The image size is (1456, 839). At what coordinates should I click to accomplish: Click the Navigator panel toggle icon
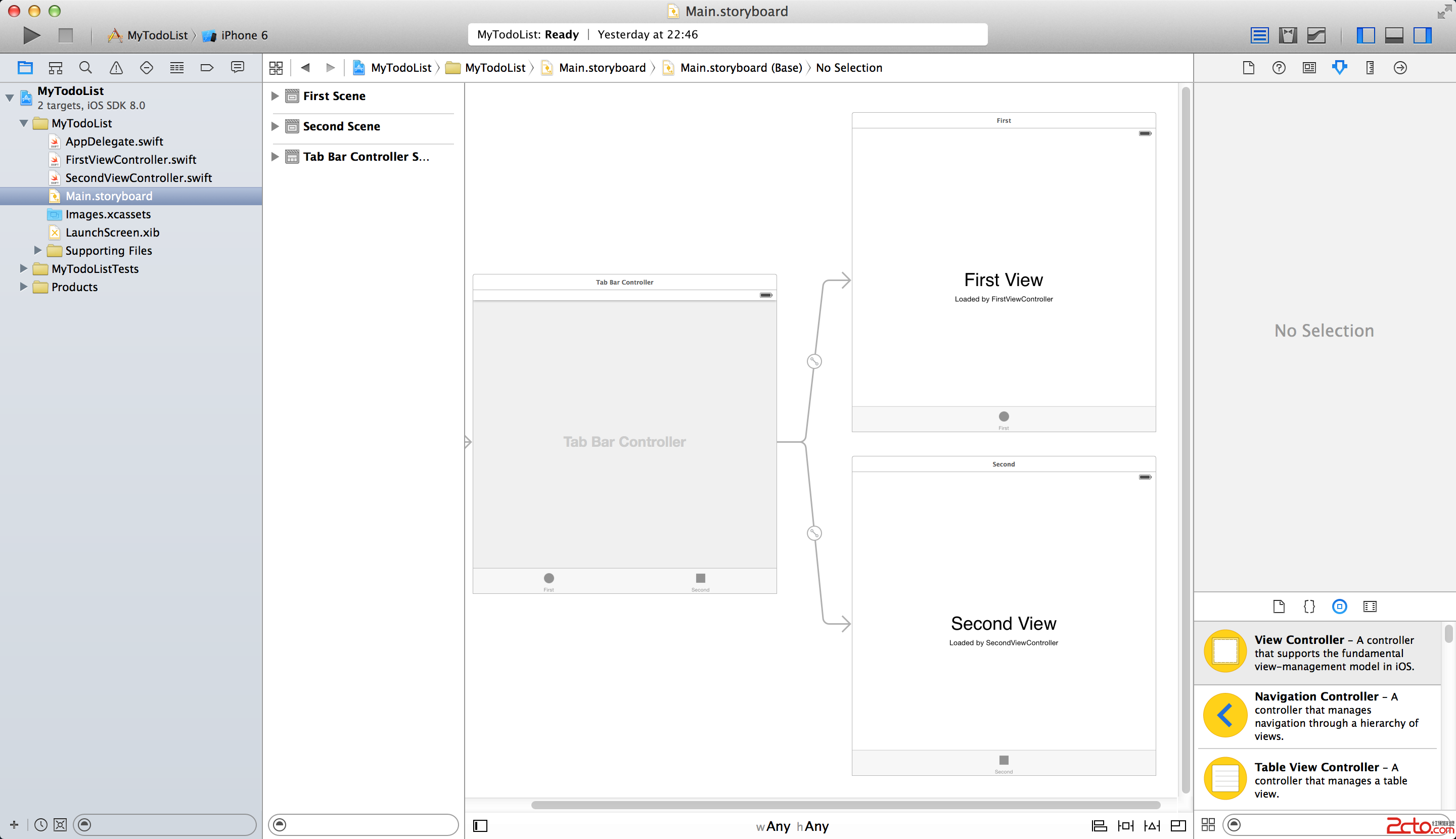click(1363, 36)
